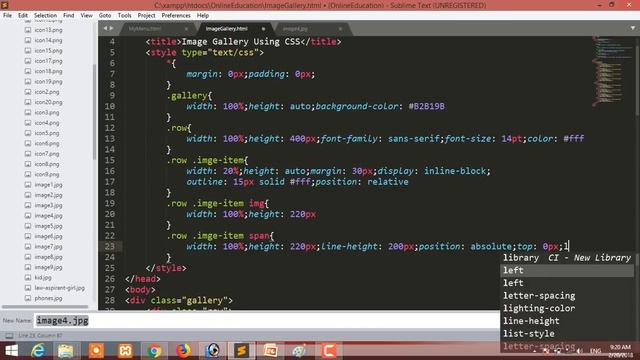This screenshot has width=640, height=360.
Task: Choose the highlighted 'left' autocomplete suggestion
Action: pos(567,270)
